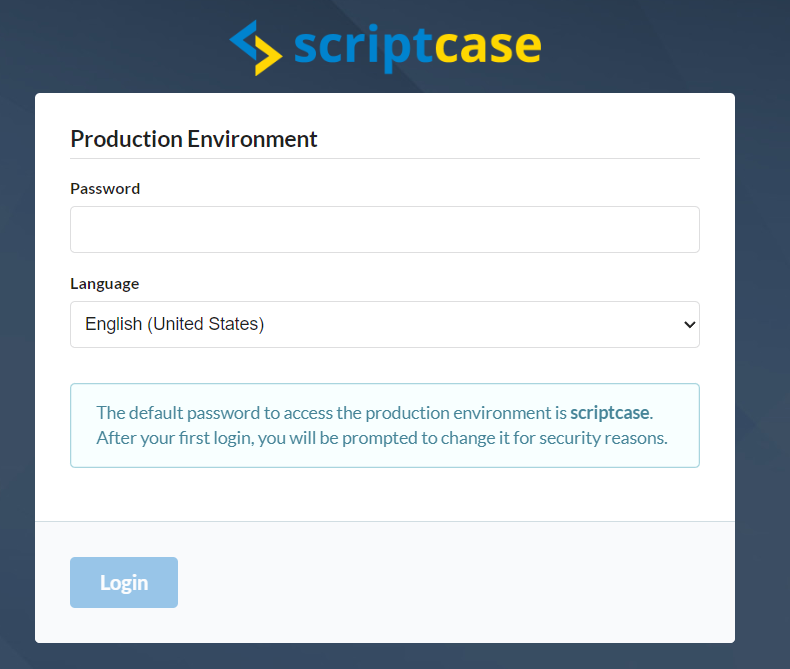Click the "After your first login" notice line

pyautogui.click(x=382, y=438)
